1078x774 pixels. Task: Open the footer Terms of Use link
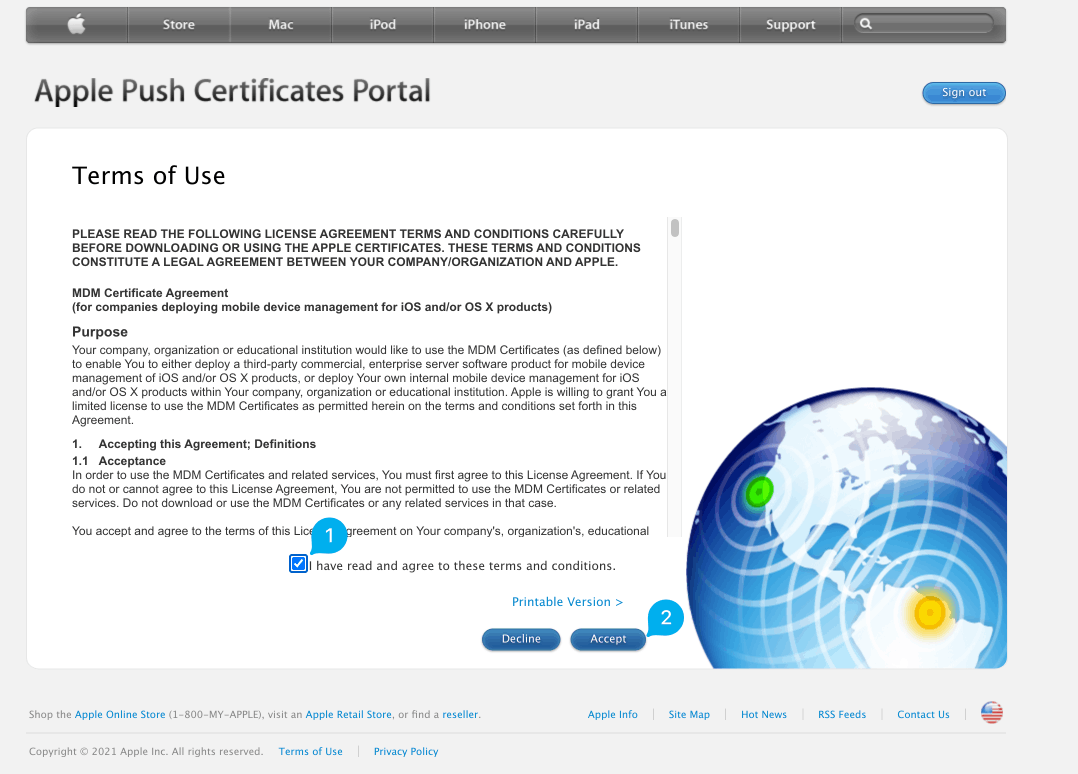(311, 752)
